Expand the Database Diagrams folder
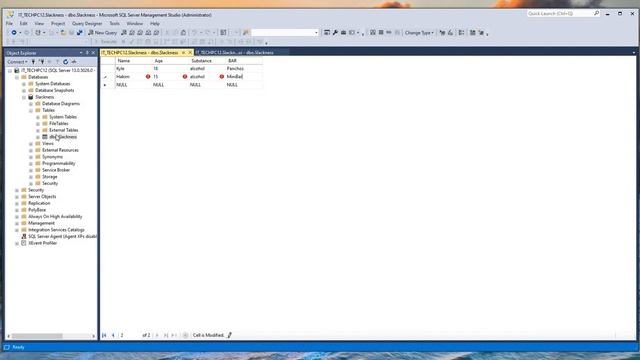Image resolution: width=640 pixels, height=360 pixels. point(31,104)
